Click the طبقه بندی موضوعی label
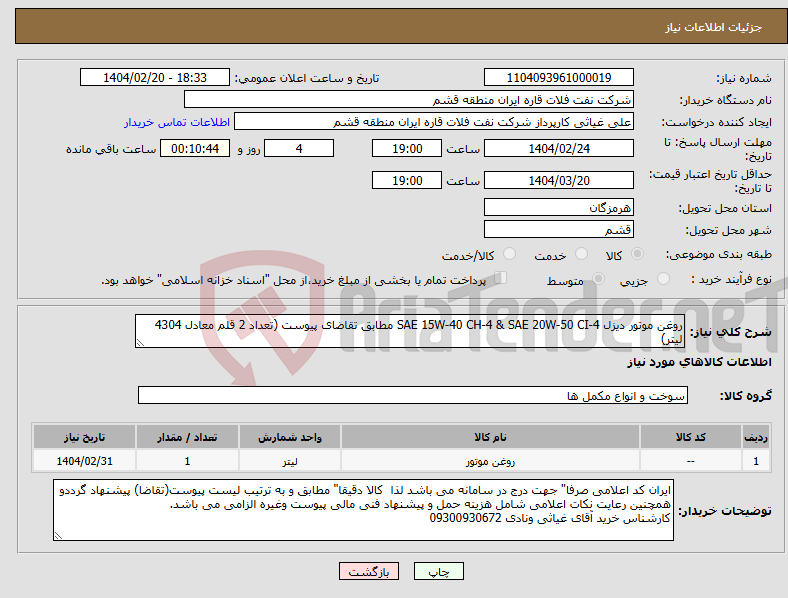The image size is (788, 598). (719, 254)
